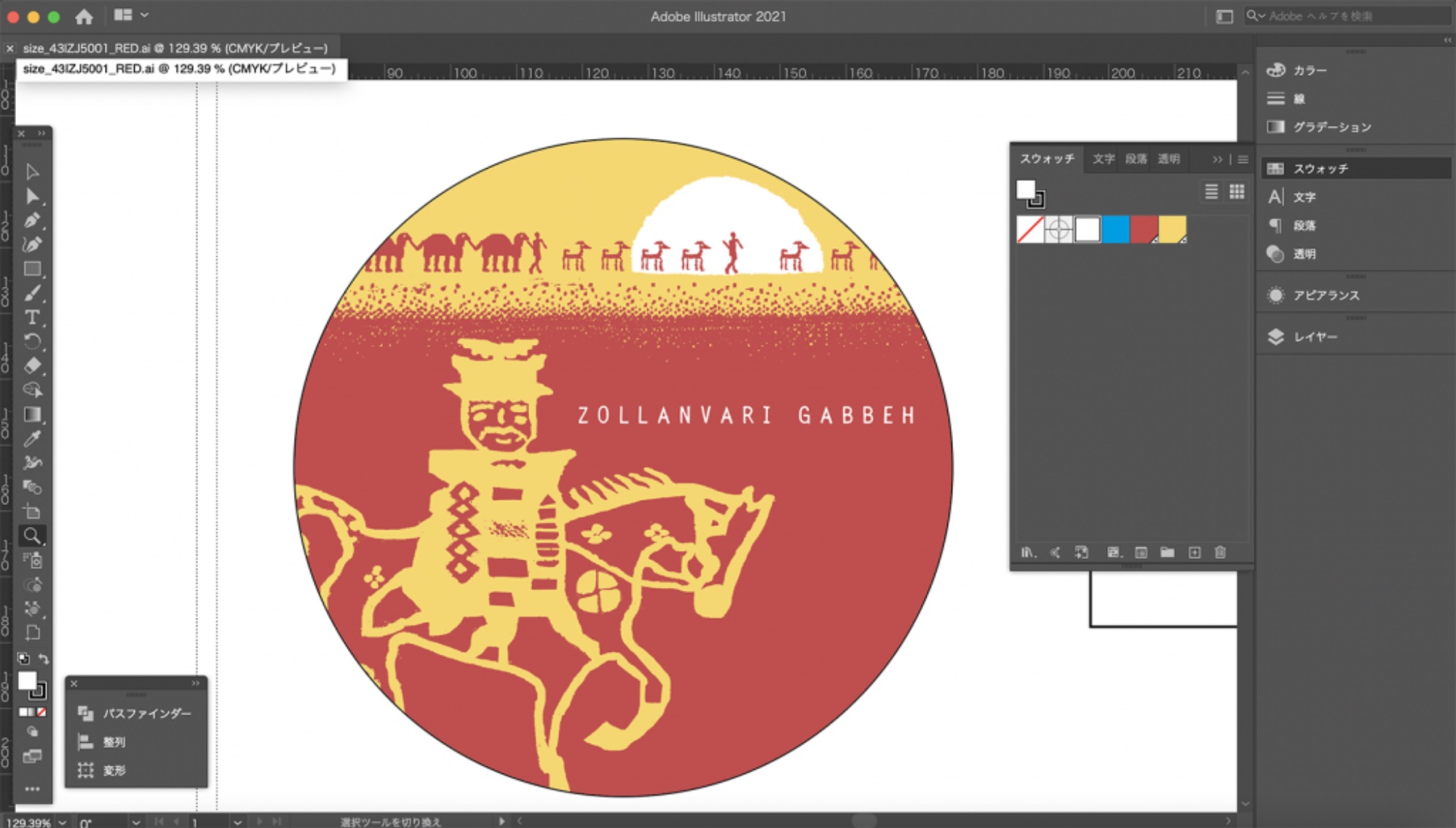Open the arrange documents dropdown
Image resolution: width=1456 pixels, height=828 pixels.
[131, 15]
